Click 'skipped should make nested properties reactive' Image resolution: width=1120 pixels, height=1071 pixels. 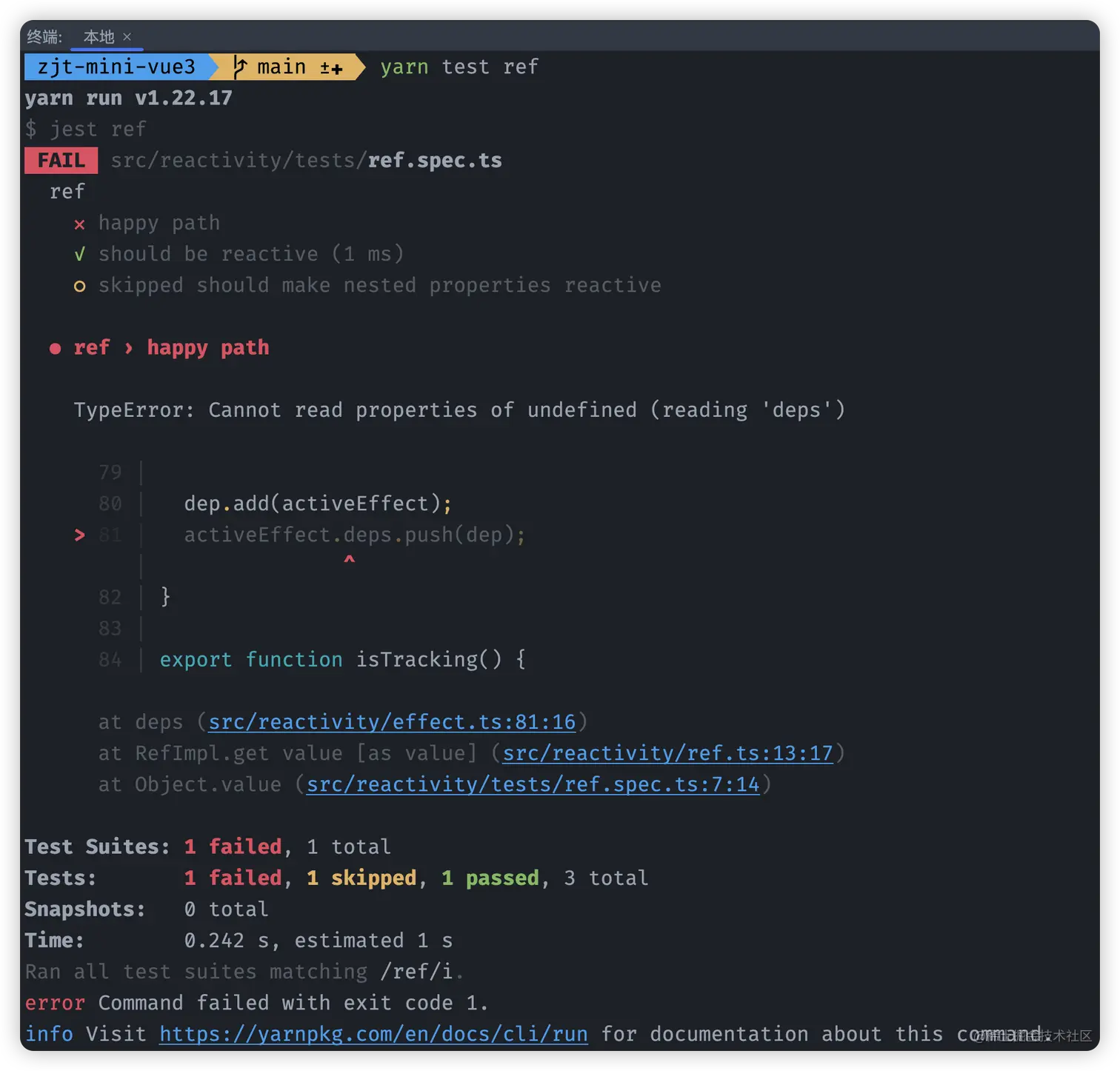click(380, 285)
